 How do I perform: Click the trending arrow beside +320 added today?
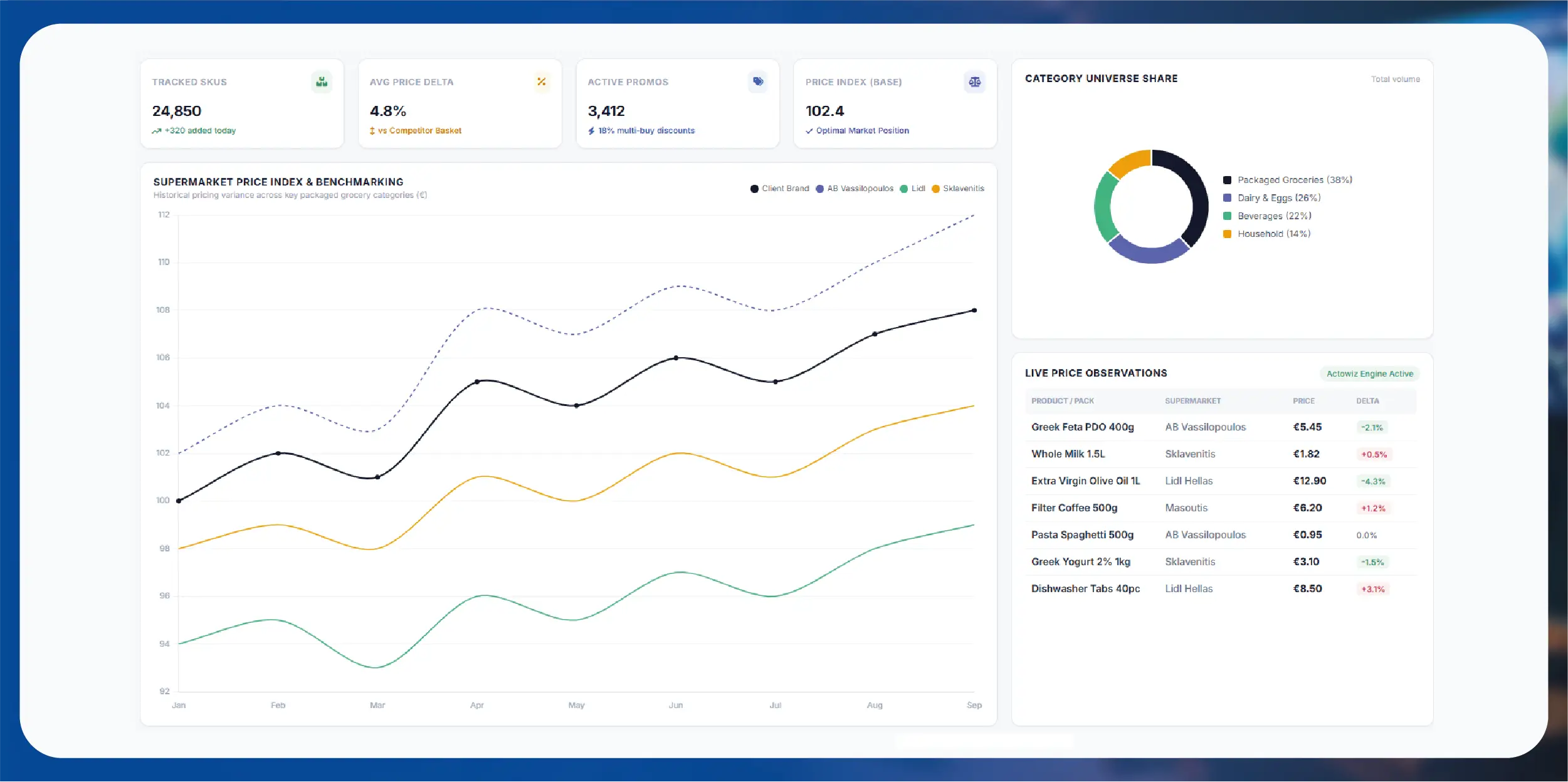click(157, 131)
